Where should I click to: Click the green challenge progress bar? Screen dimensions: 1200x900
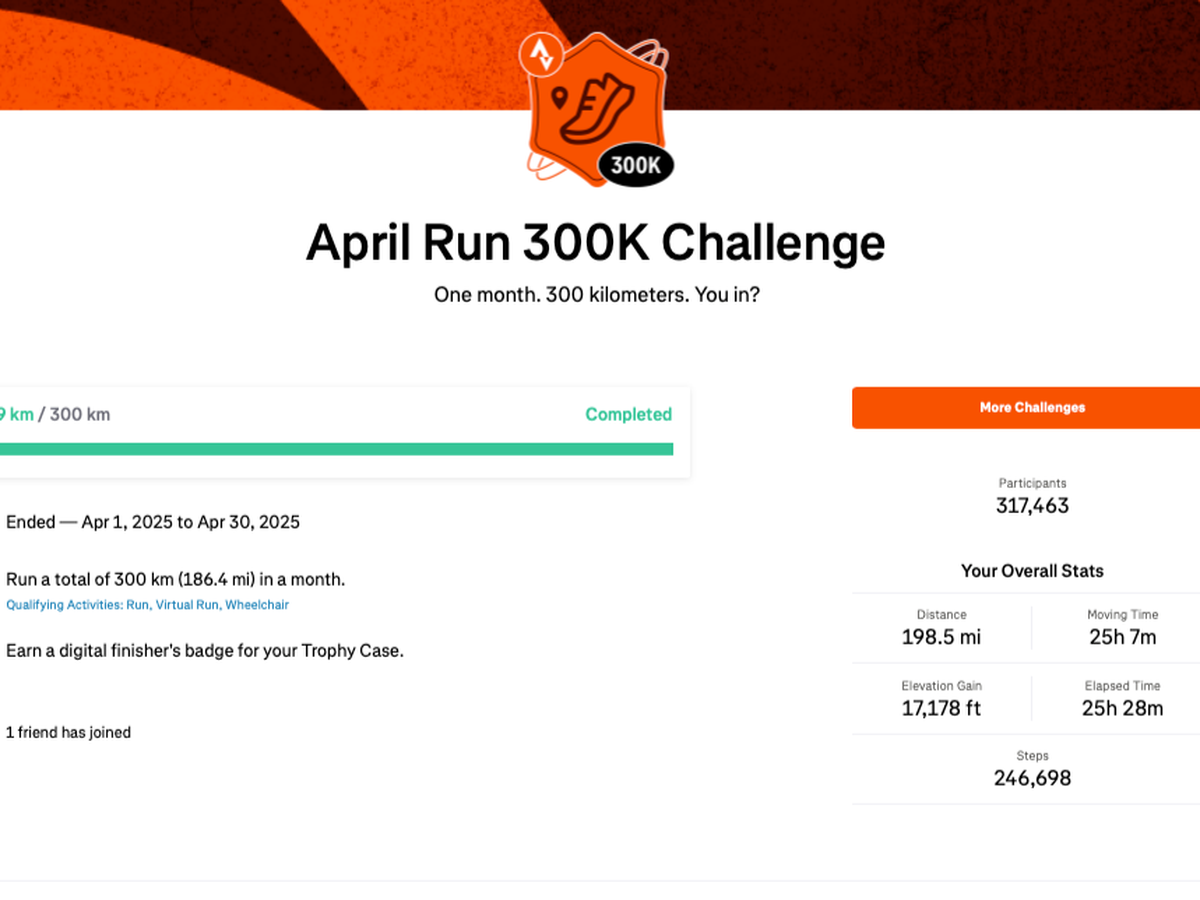(x=336, y=449)
